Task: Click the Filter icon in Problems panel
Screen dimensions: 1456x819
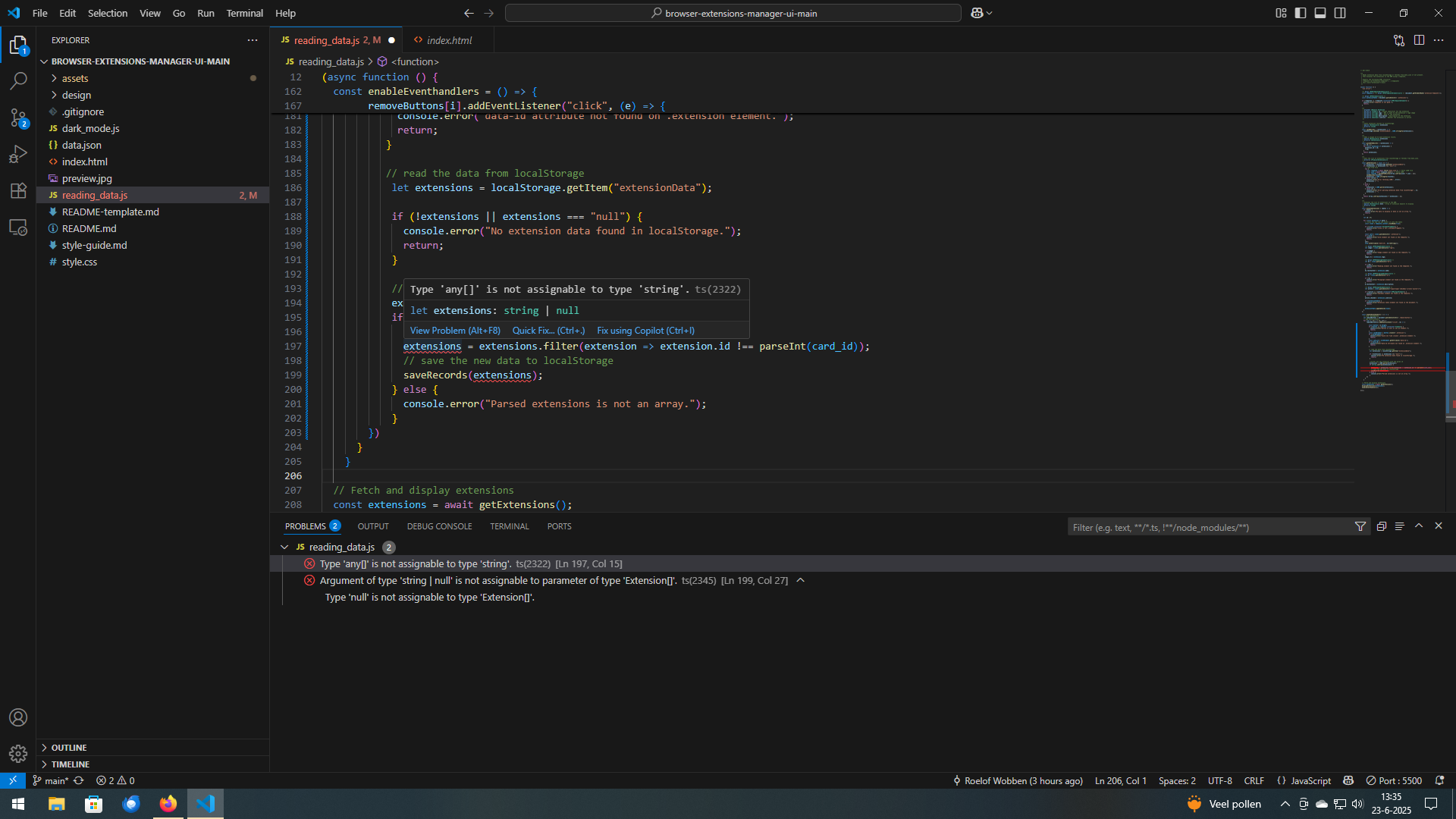Action: [x=1360, y=526]
